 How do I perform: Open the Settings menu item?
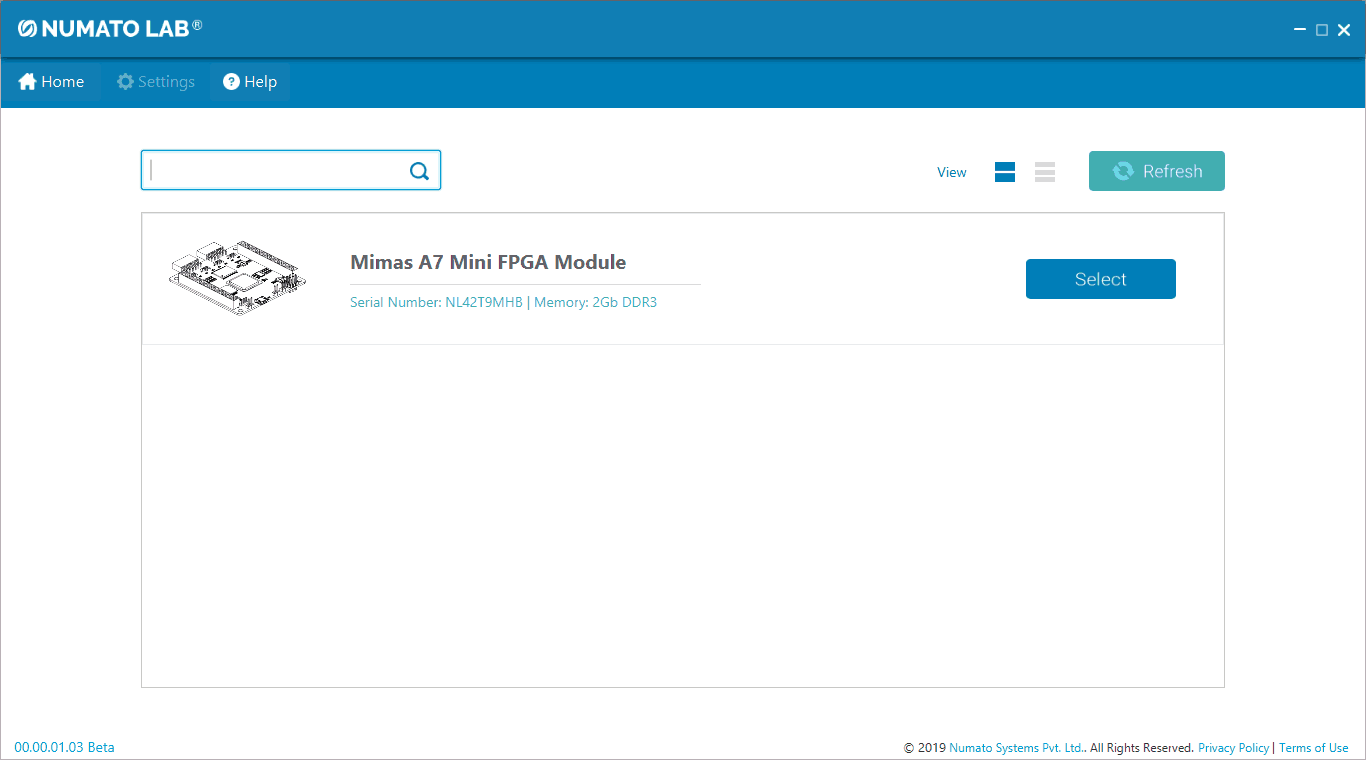pyautogui.click(x=156, y=82)
